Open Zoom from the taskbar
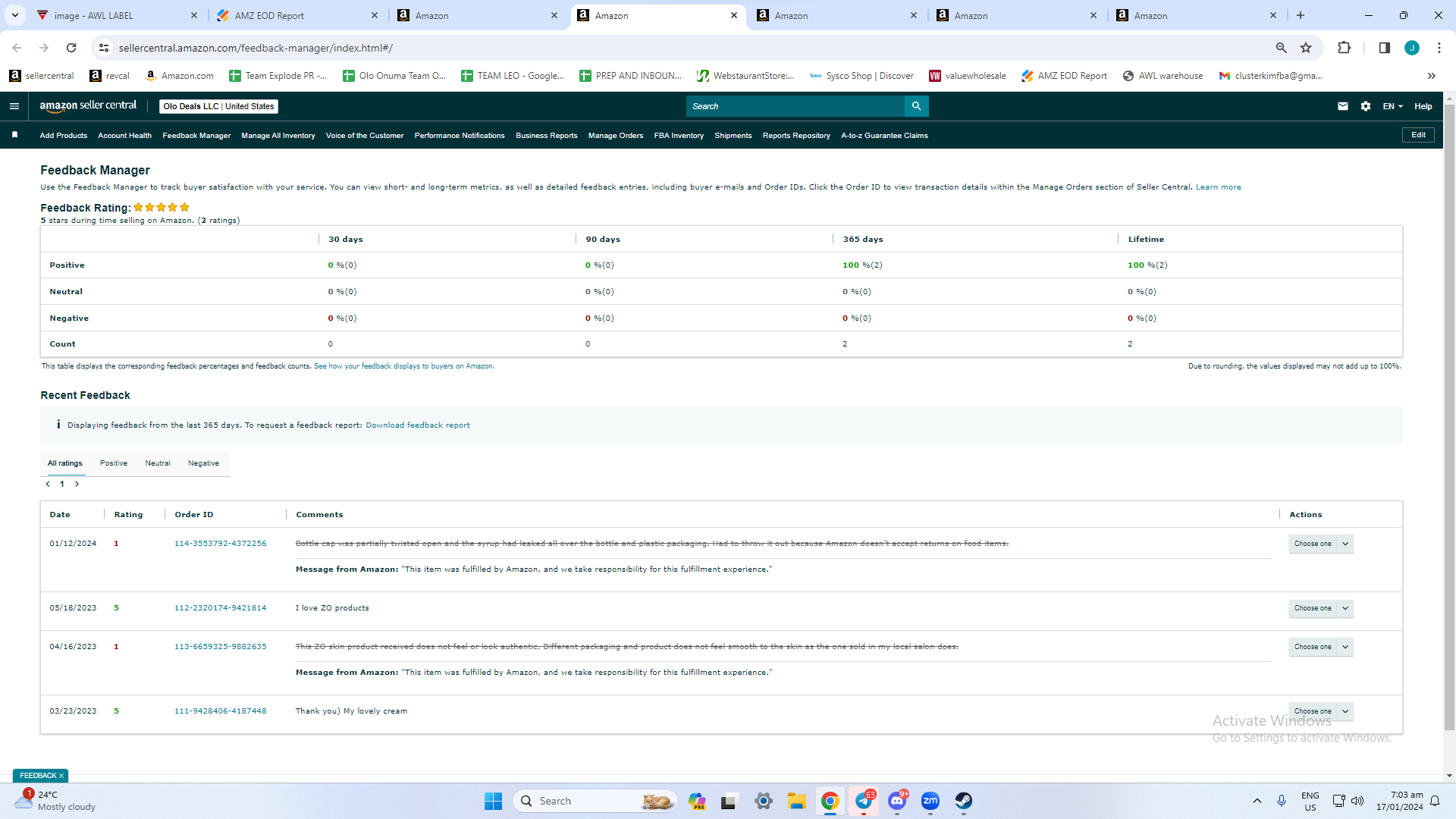 click(x=930, y=801)
